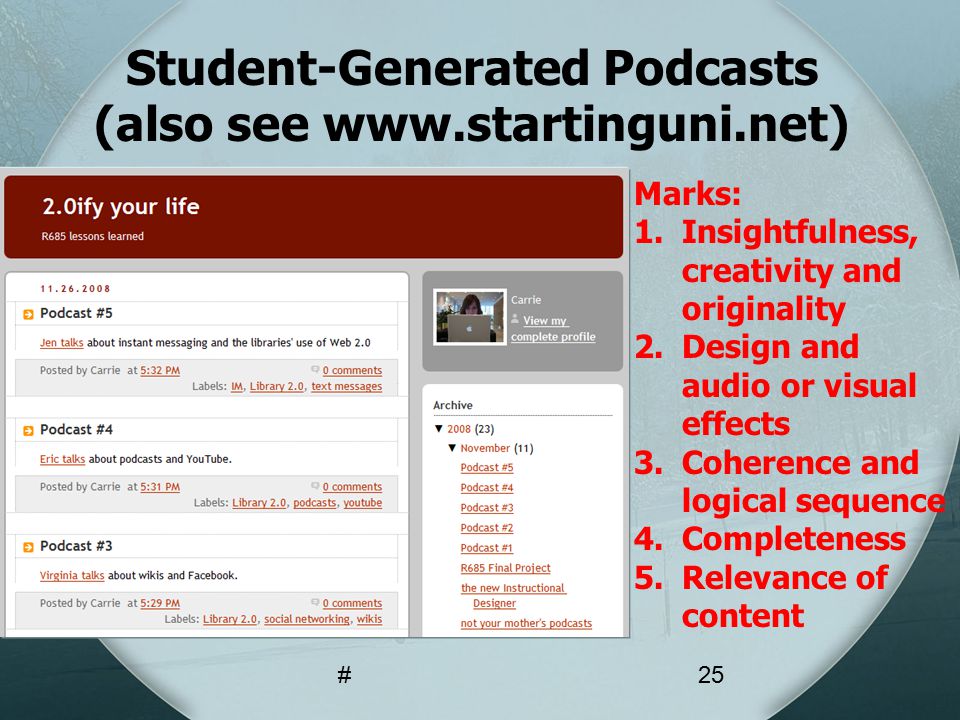
Task: Open the November archive link
Action: [x=485, y=448]
